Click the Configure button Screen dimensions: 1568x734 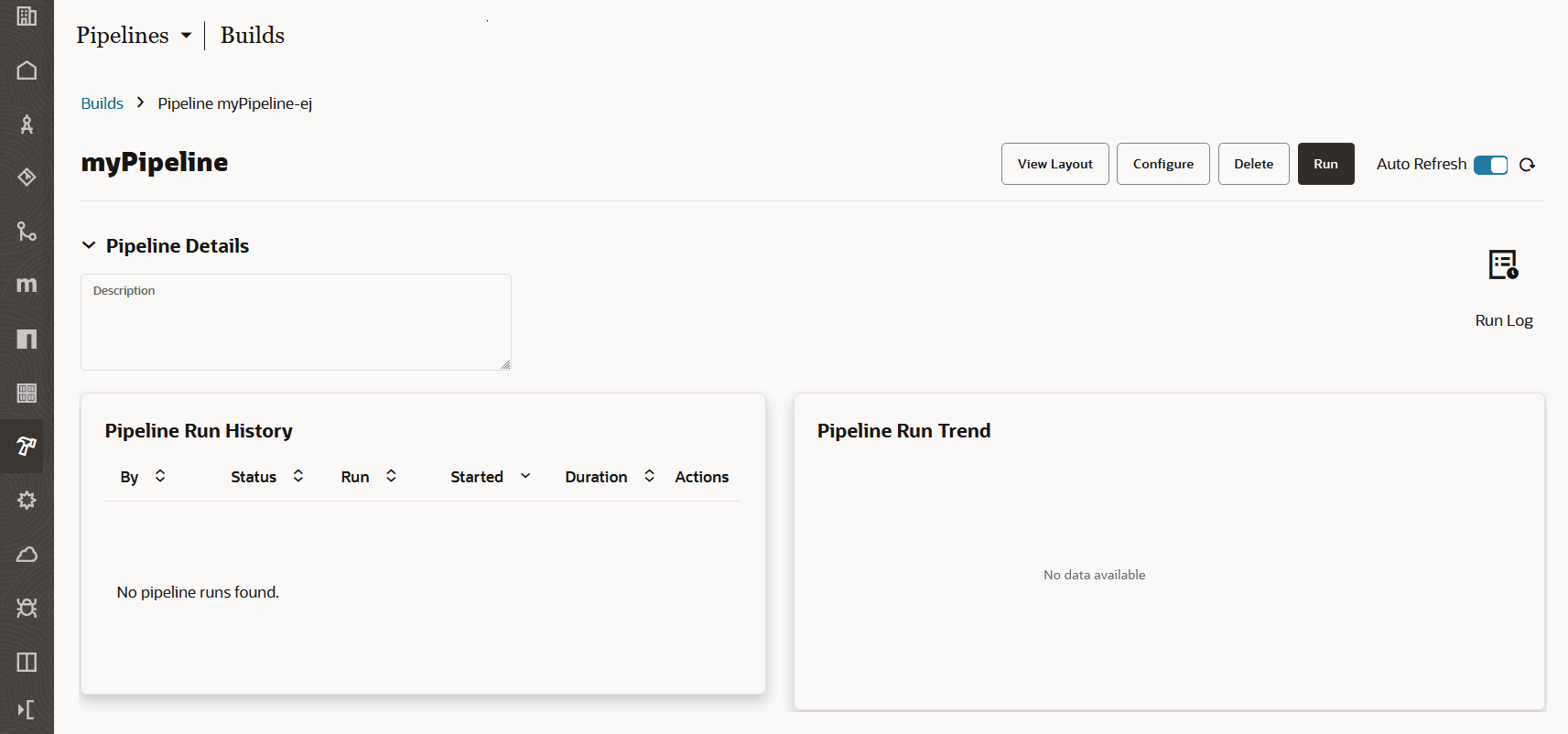1162,164
